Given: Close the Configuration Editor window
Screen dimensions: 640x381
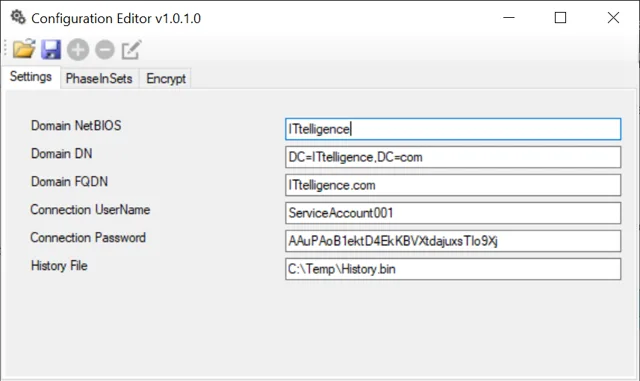Looking at the screenshot, I should (x=613, y=18).
